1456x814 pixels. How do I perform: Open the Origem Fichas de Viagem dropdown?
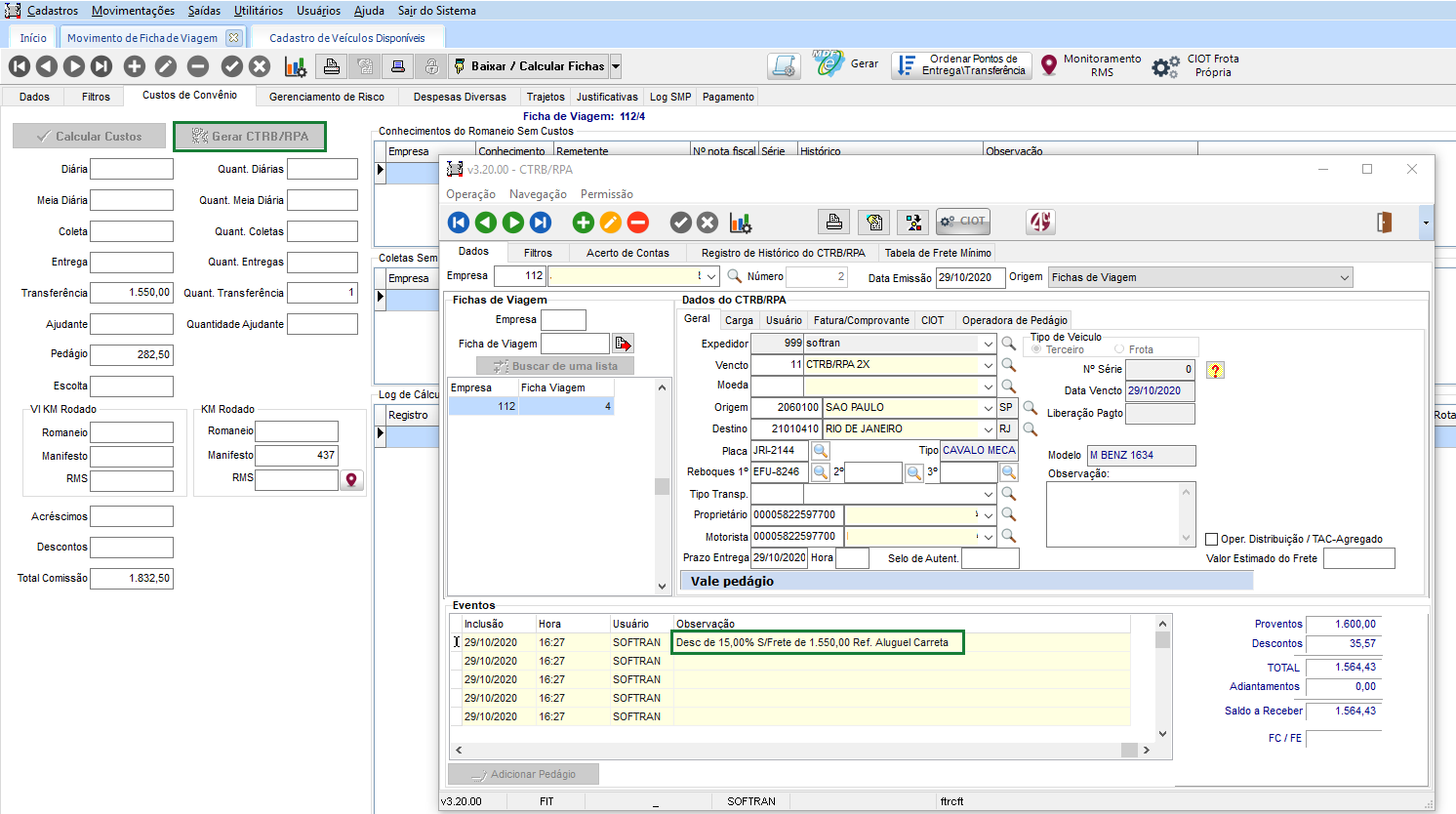coord(1345,278)
